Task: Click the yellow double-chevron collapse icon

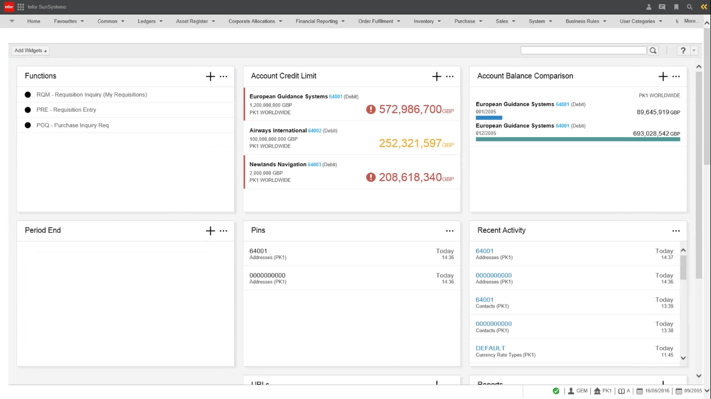Action: (704, 7)
